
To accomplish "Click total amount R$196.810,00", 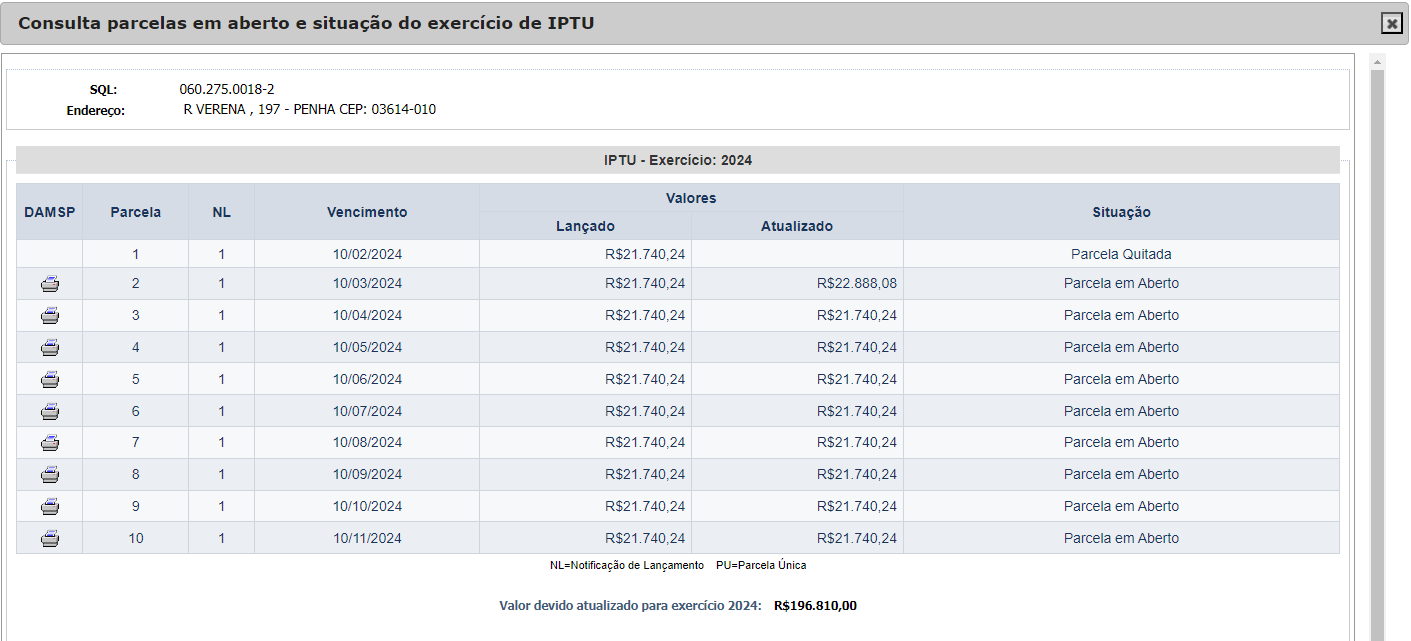I will pos(815,606).
